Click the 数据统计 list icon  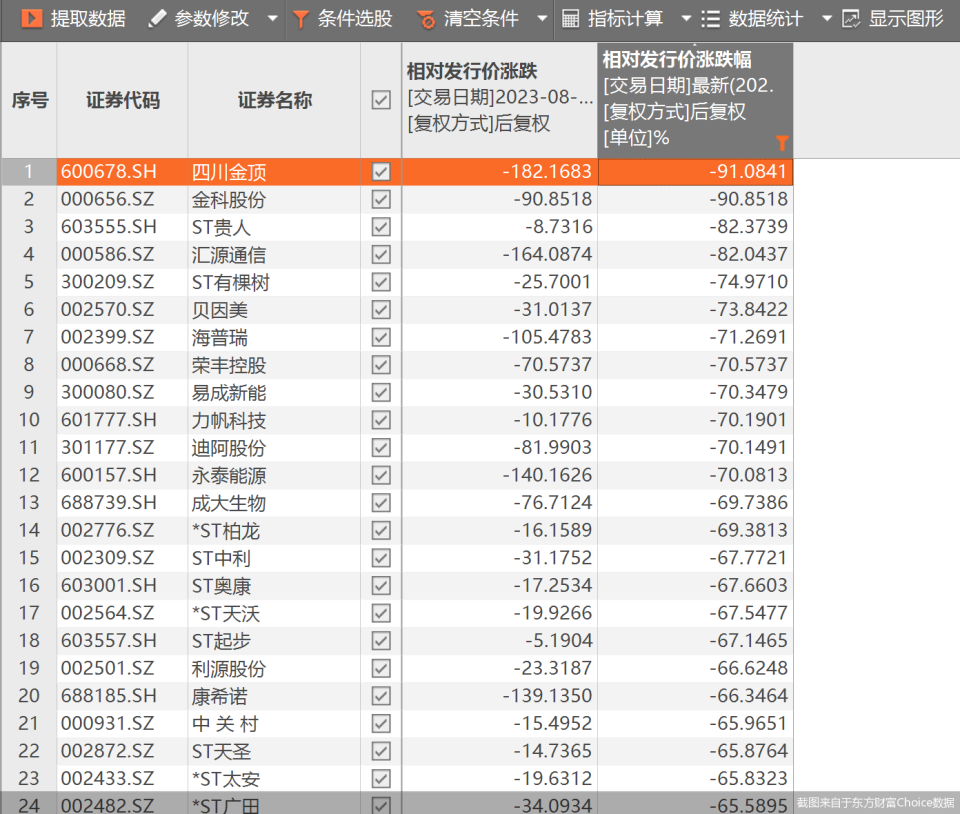coord(710,19)
